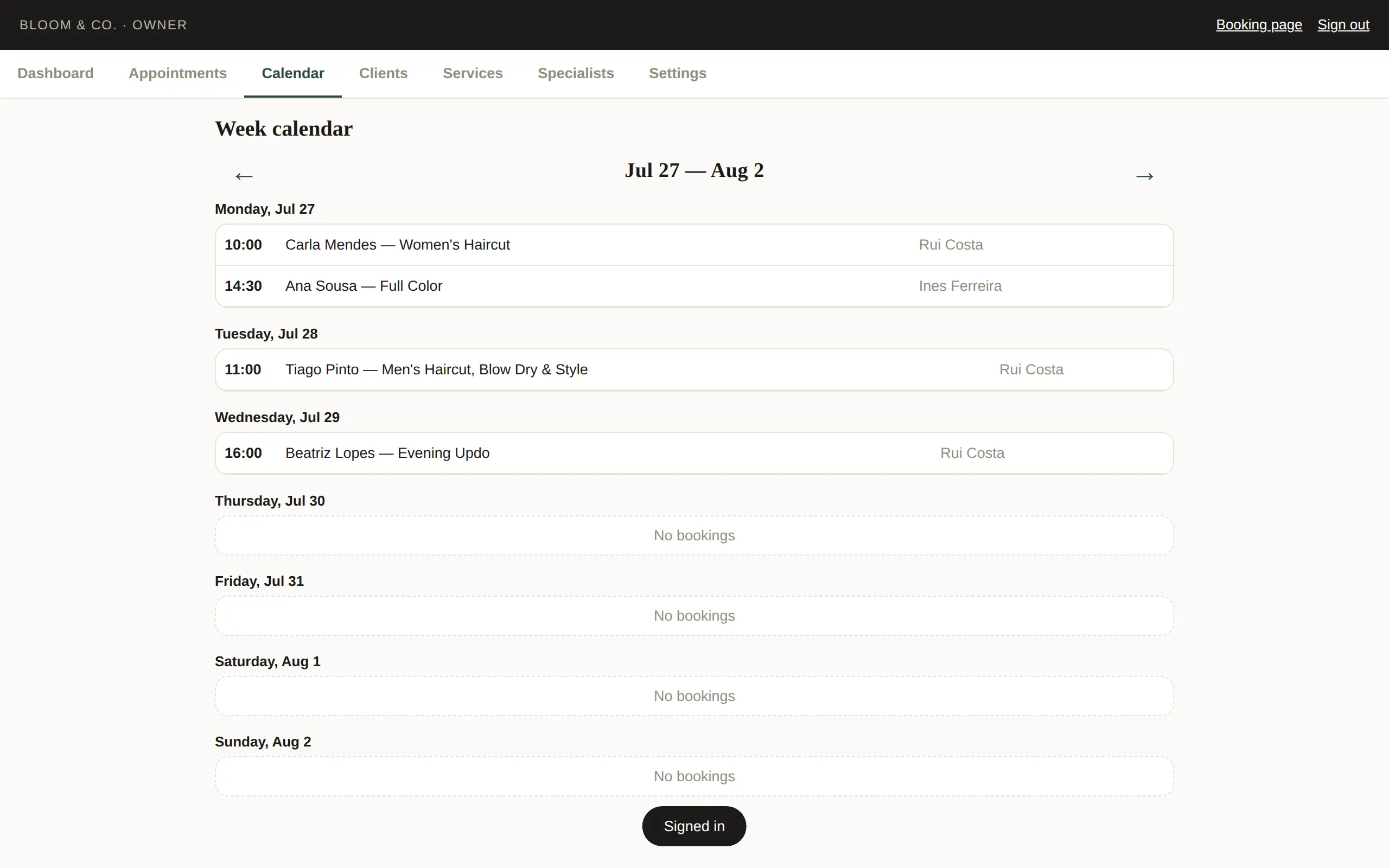
Task: Click Rui Costa in the Tiago Pinto row
Action: point(1031,369)
